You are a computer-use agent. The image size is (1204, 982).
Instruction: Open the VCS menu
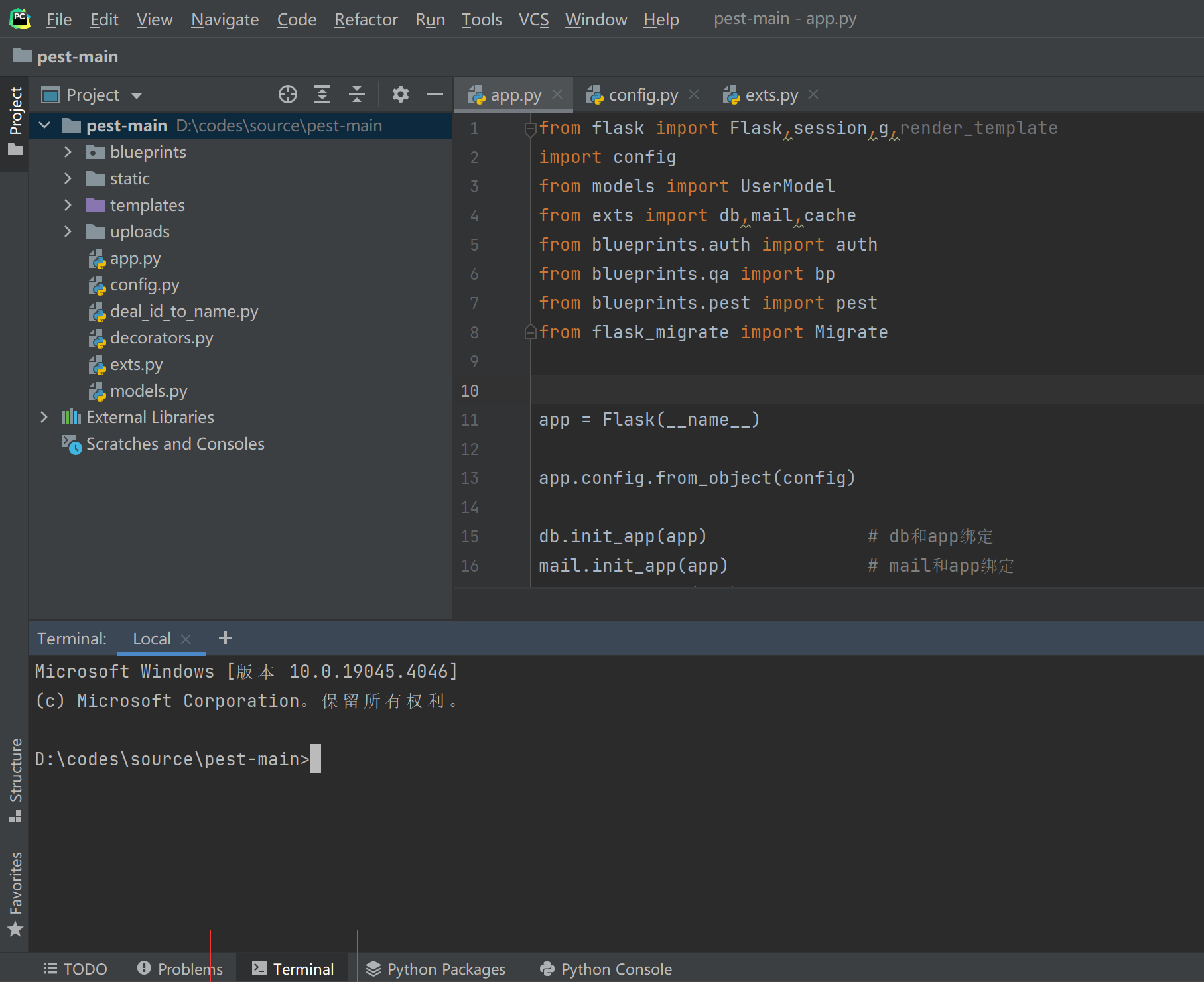533,19
